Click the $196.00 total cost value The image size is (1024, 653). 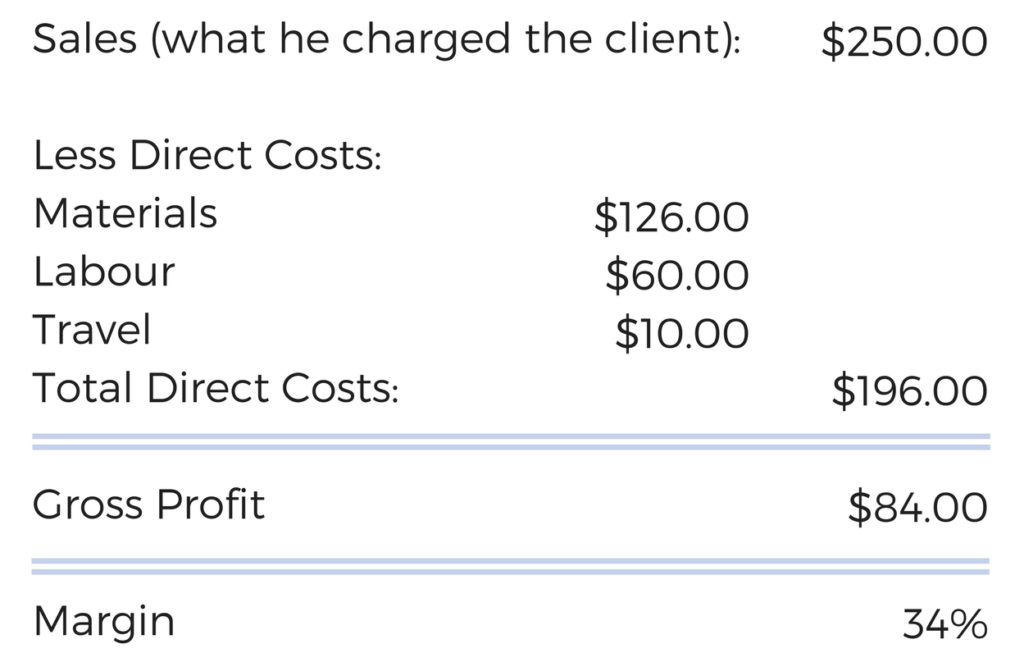pyautogui.click(x=910, y=391)
